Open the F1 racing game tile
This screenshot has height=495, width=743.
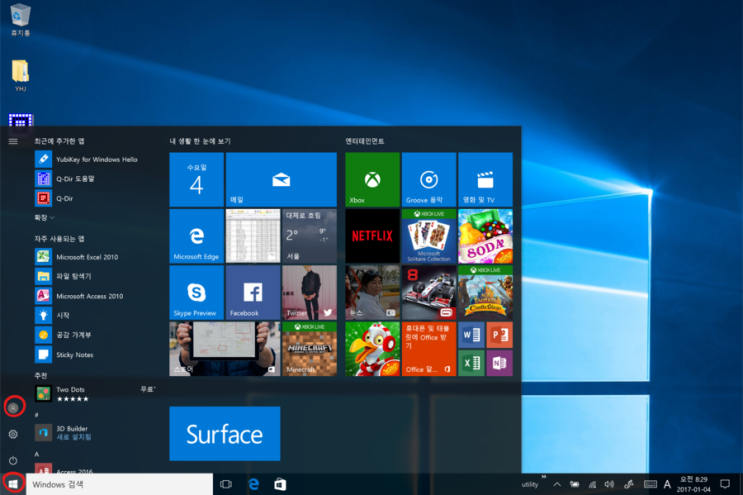point(429,292)
